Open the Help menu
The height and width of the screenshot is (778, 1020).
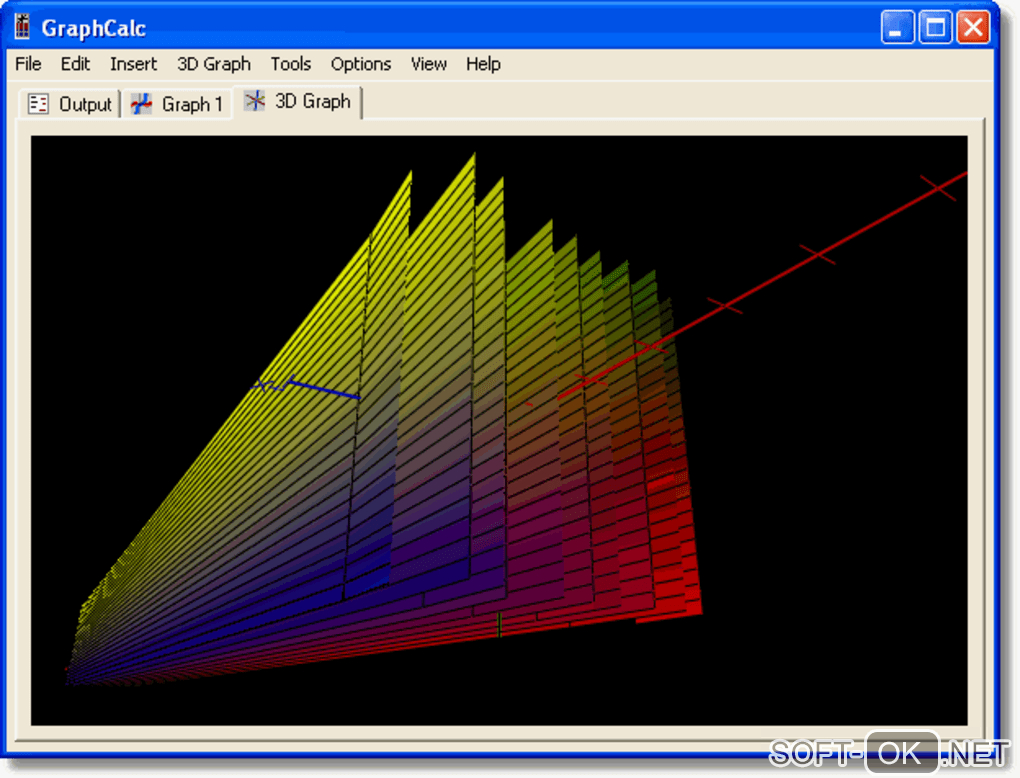click(482, 64)
